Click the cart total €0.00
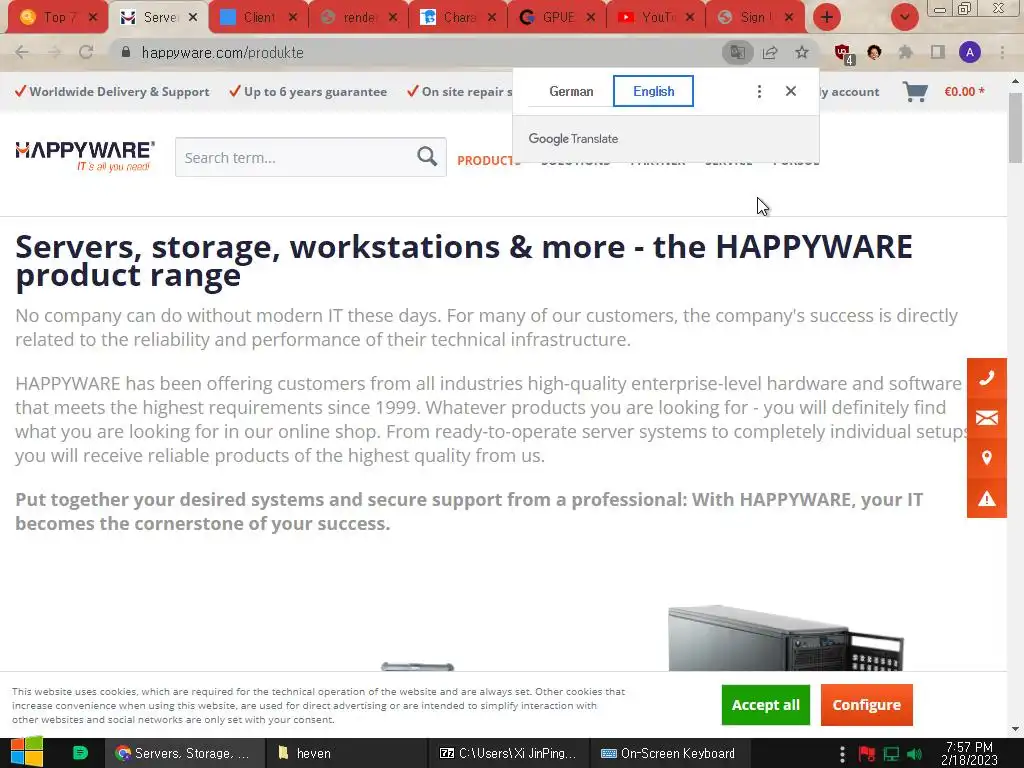Viewport: 1024px width, 768px height. (964, 91)
